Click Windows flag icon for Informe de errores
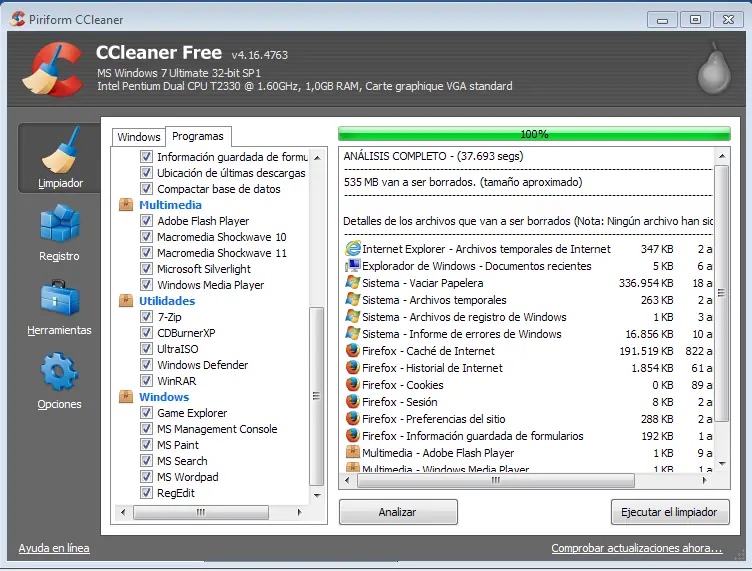Image resolution: width=752 pixels, height=571 pixels. click(352, 334)
